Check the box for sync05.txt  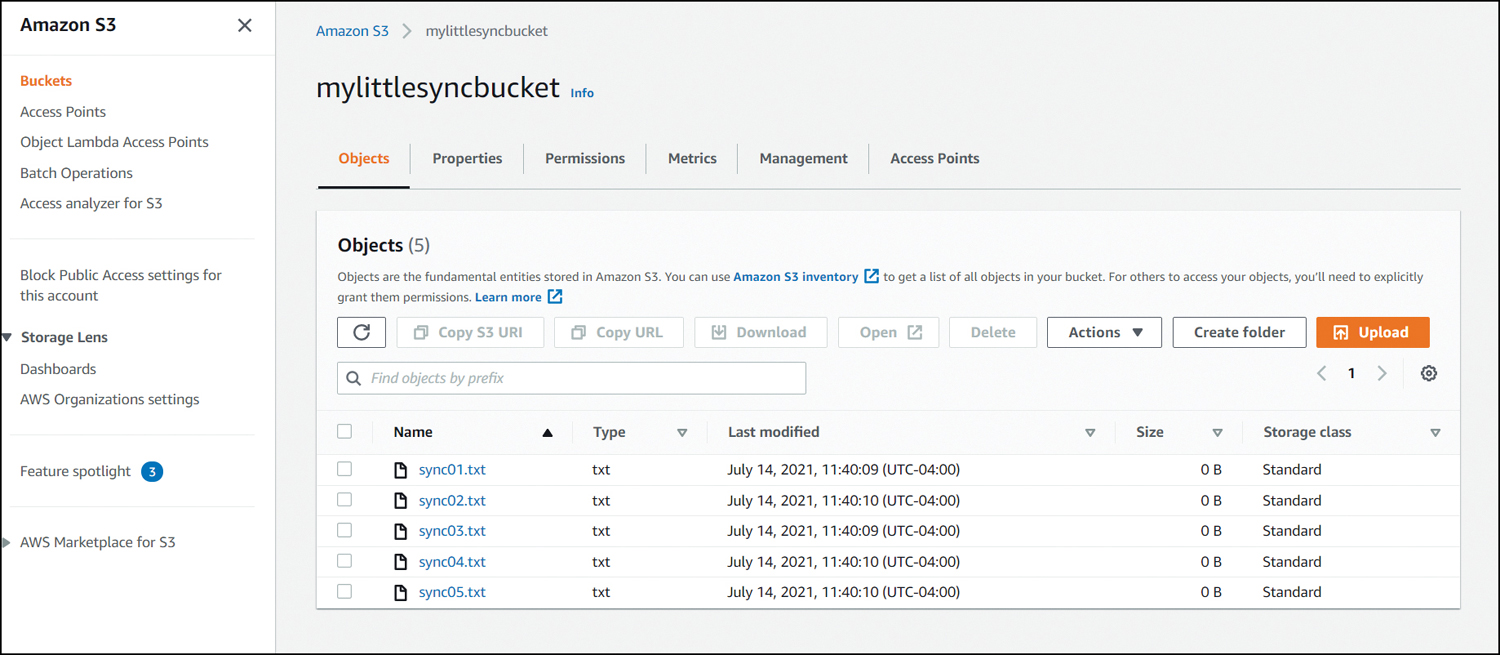[x=345, y=592]
